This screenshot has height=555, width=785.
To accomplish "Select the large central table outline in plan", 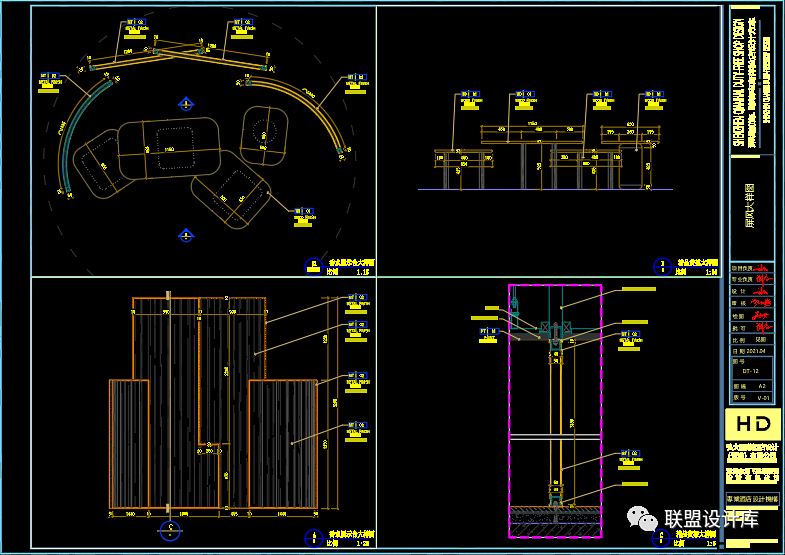I will point(168,148).
